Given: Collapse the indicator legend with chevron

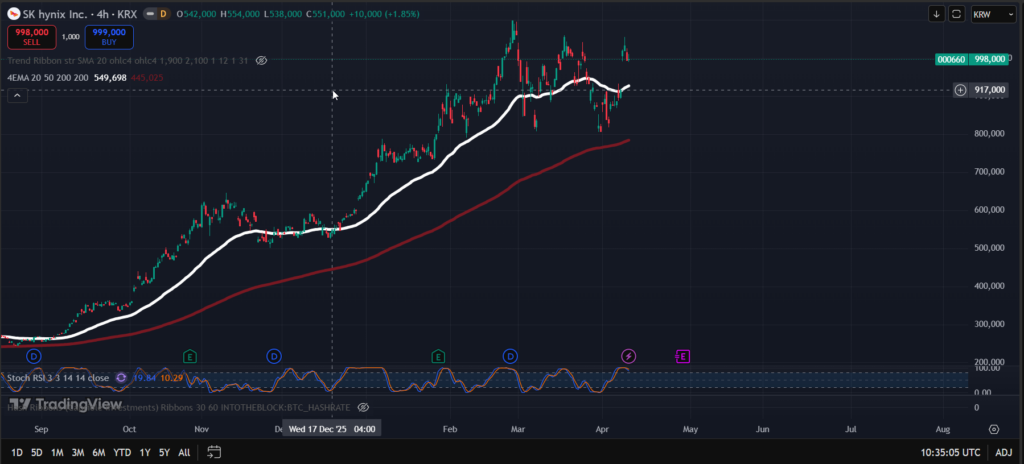Looking at the screenshot, I should pyautogui.click(x=15, y=95).
